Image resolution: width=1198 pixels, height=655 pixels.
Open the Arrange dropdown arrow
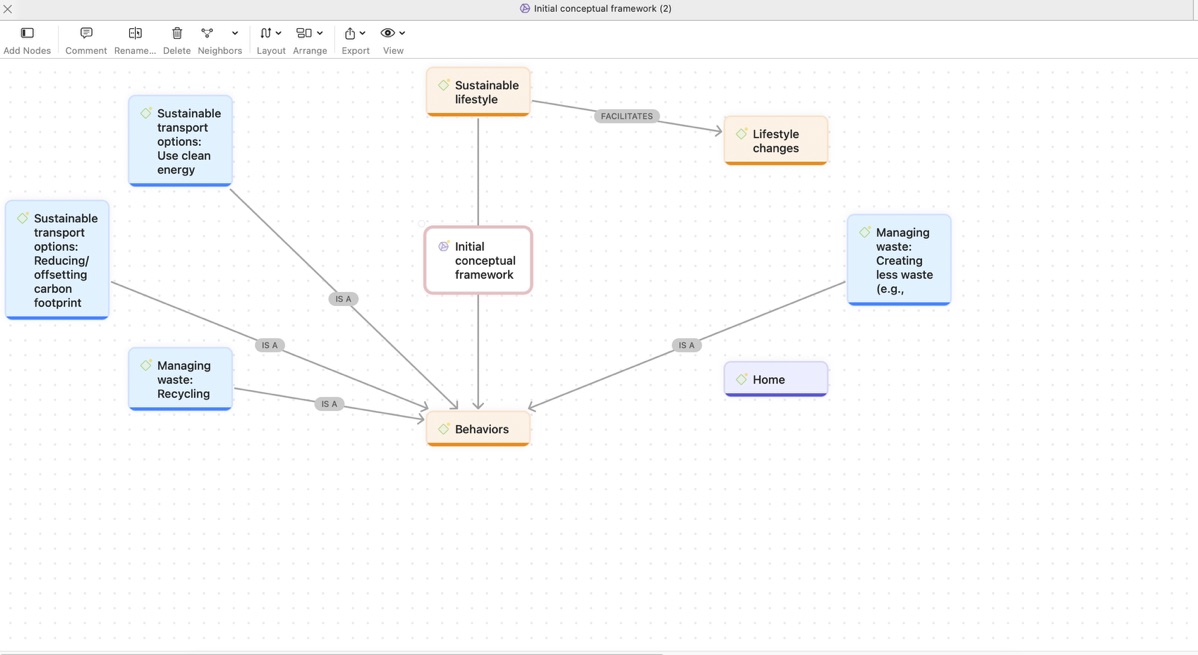[x=319, y=33]
